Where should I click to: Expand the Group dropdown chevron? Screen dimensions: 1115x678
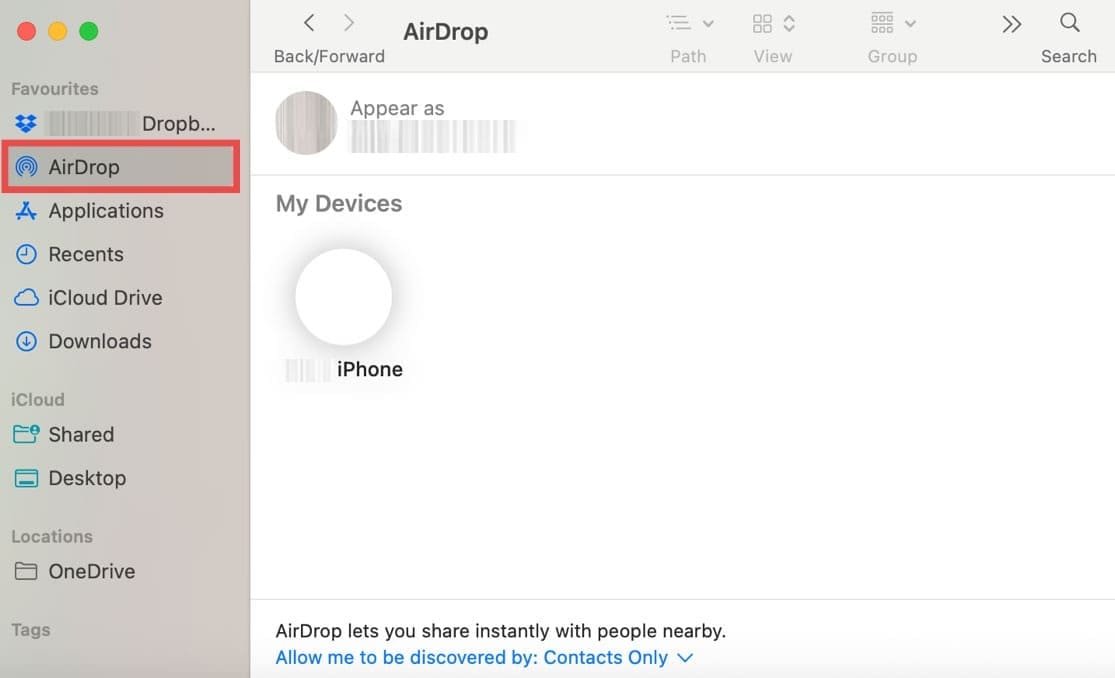(x=910, y=24)
